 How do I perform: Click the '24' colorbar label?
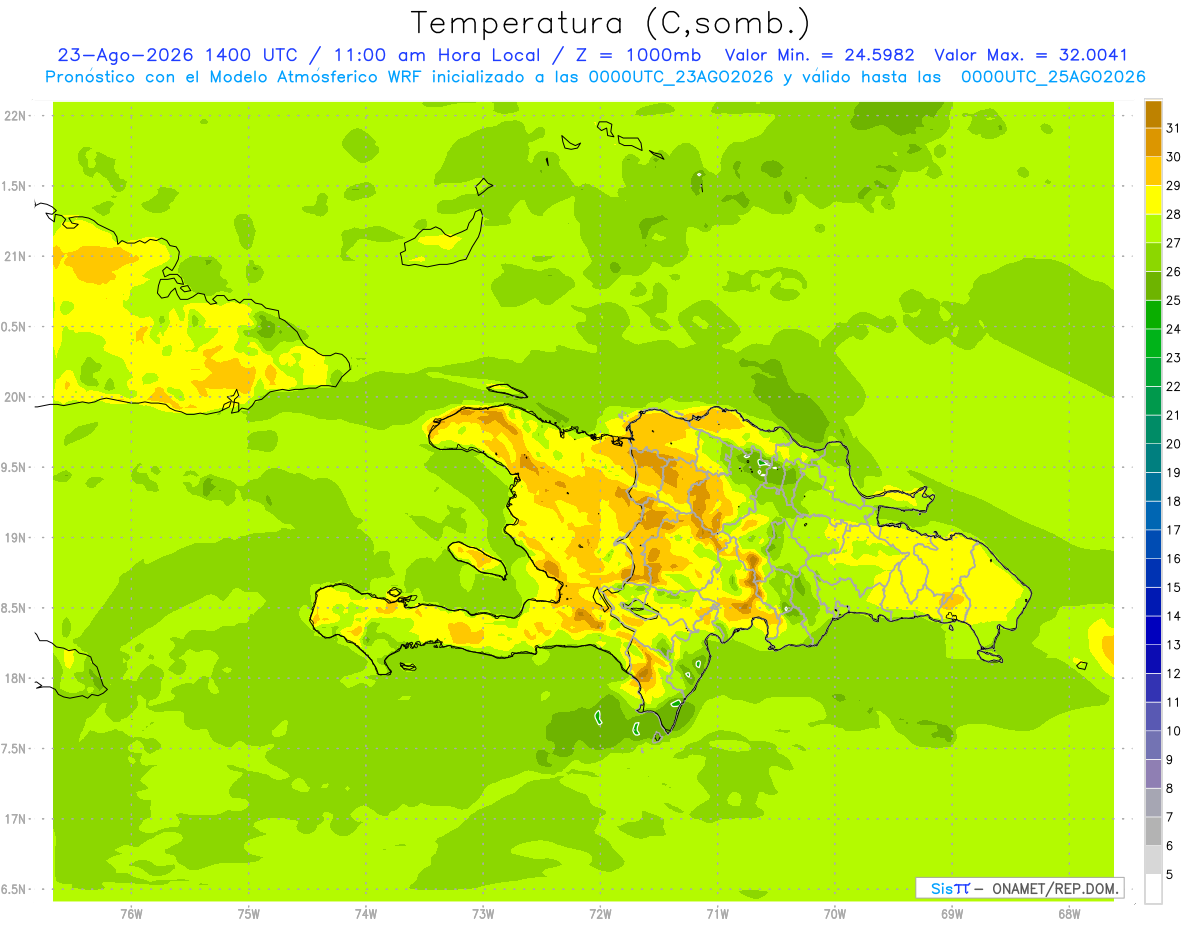(x=1174, y=329)
